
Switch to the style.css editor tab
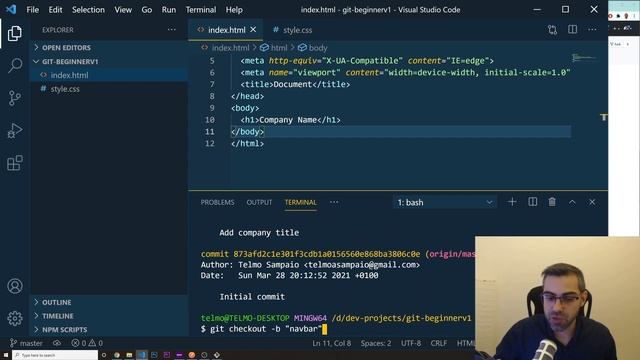293,30
